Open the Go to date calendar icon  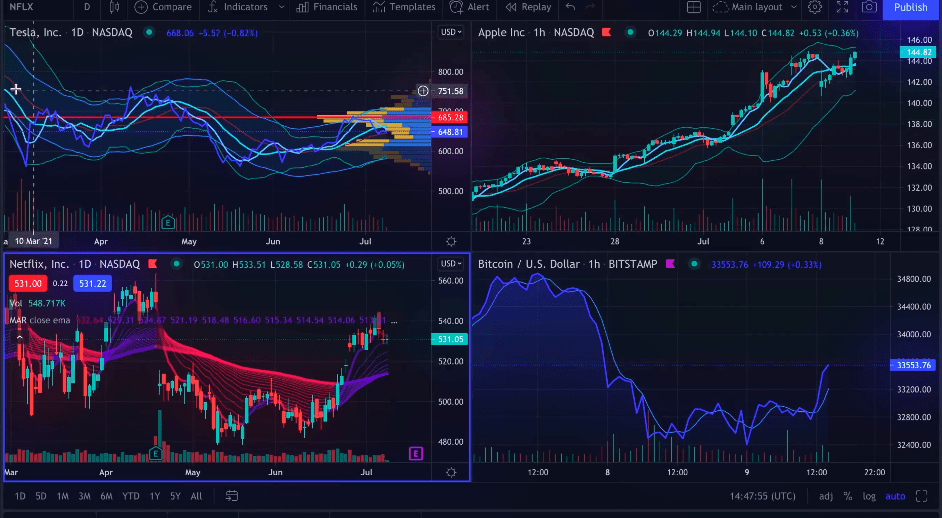pos(232,496)
